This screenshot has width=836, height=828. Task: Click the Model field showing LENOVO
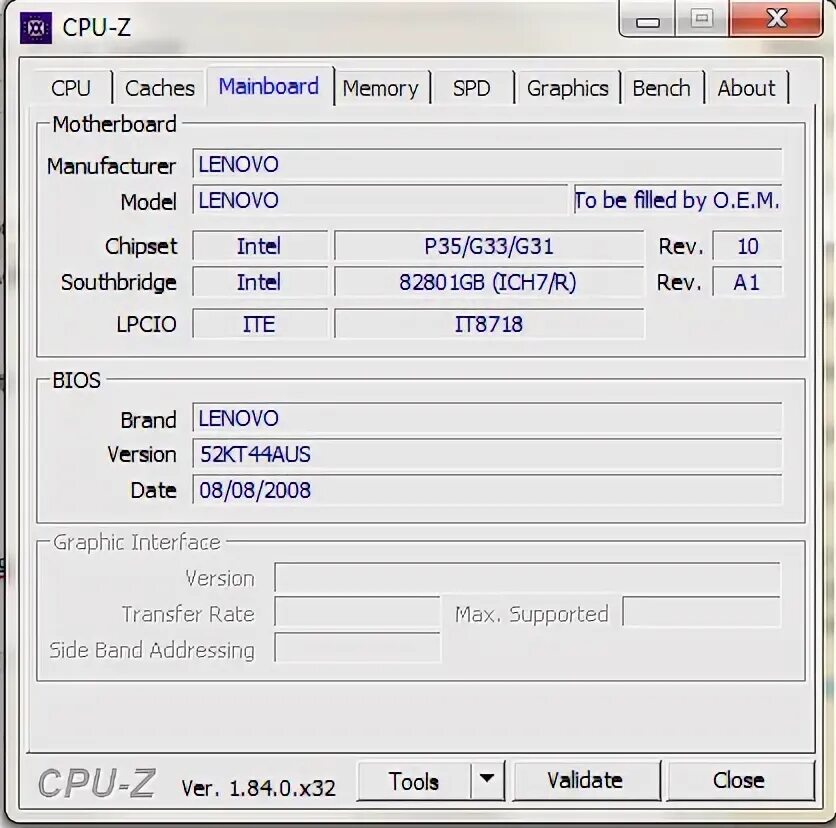380,200
